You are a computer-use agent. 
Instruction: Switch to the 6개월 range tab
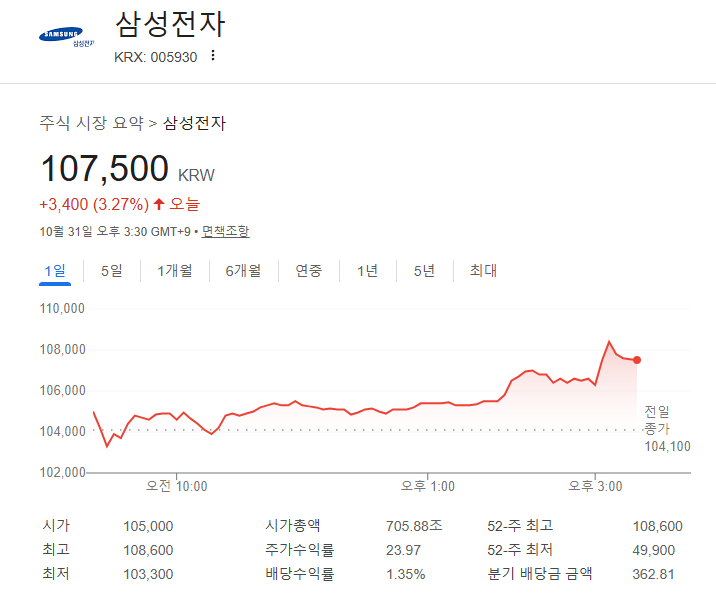(x=243, y=271)
